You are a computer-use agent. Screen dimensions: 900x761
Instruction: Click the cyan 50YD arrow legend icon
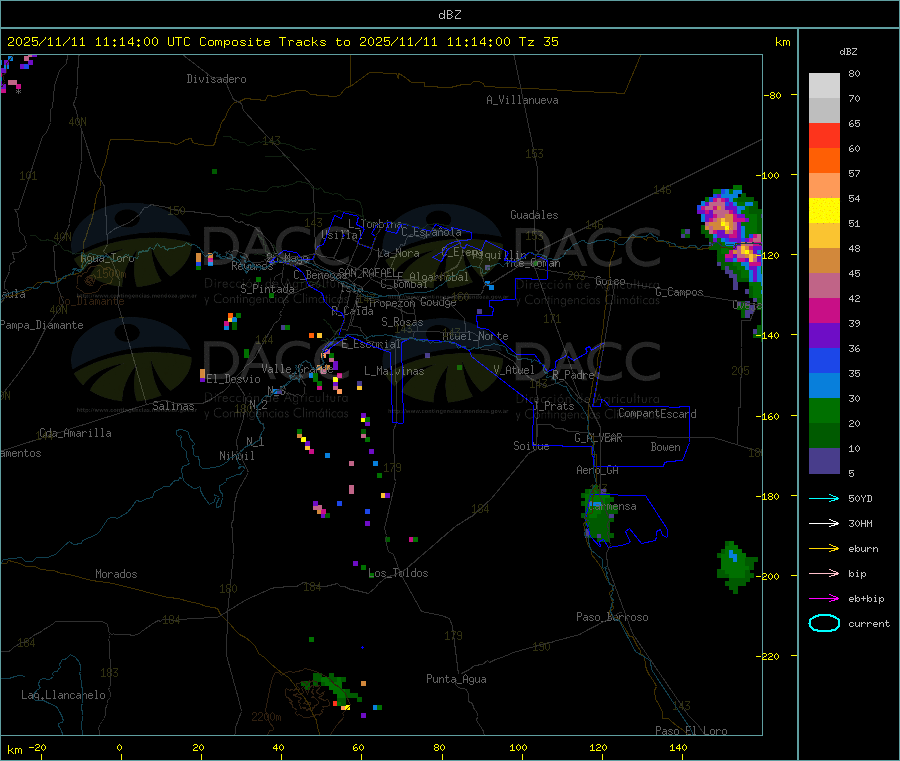(824, 498)
